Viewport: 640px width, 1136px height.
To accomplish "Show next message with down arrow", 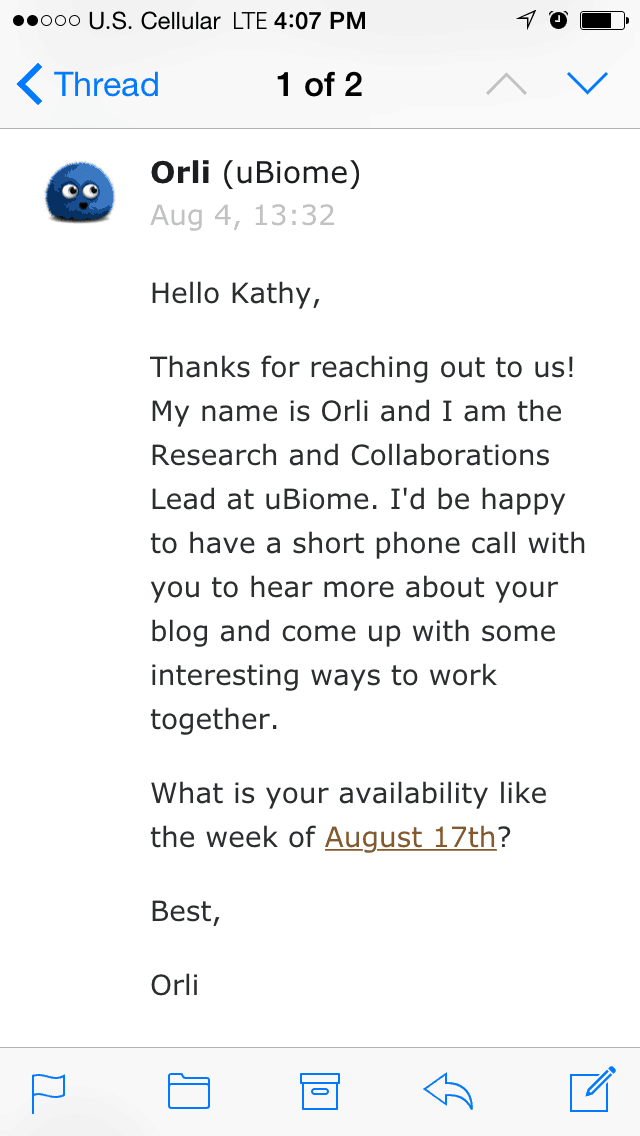I will (588, 85).
